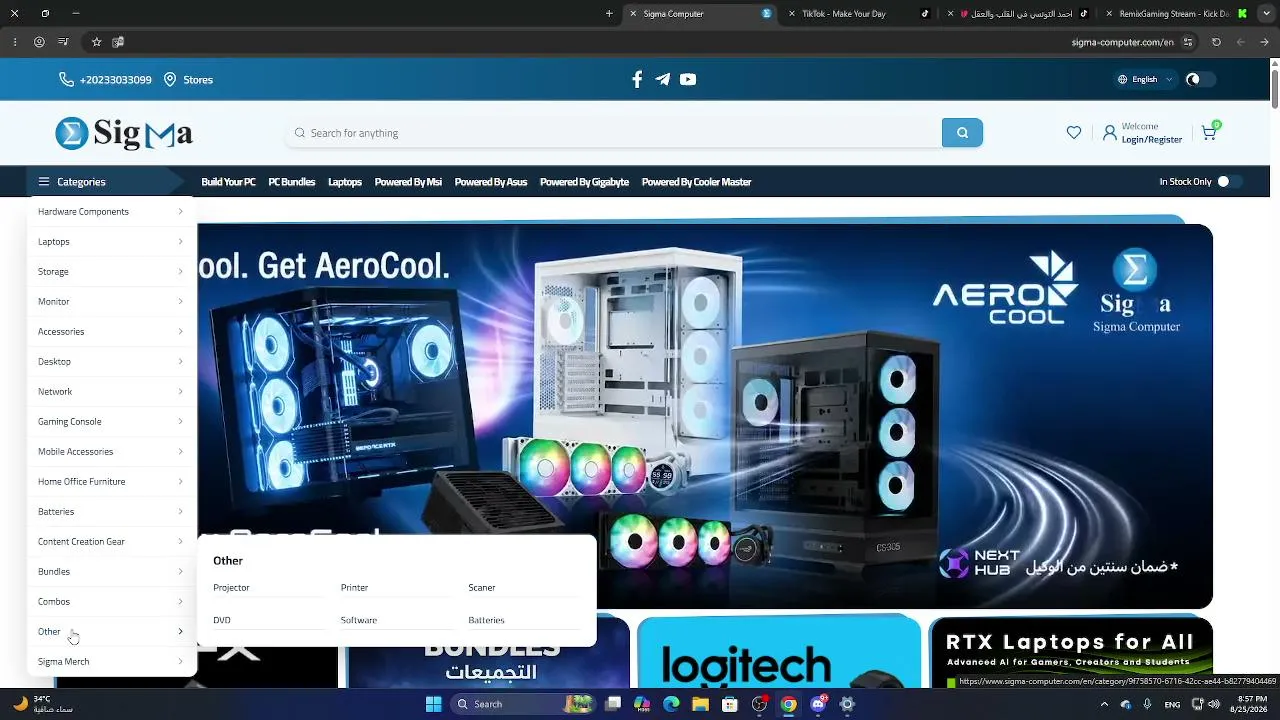The height and width of the screenshot is (720, 1280).
Task: Open Powered By Gigabyte page
Action: click(x=584, y=182)
